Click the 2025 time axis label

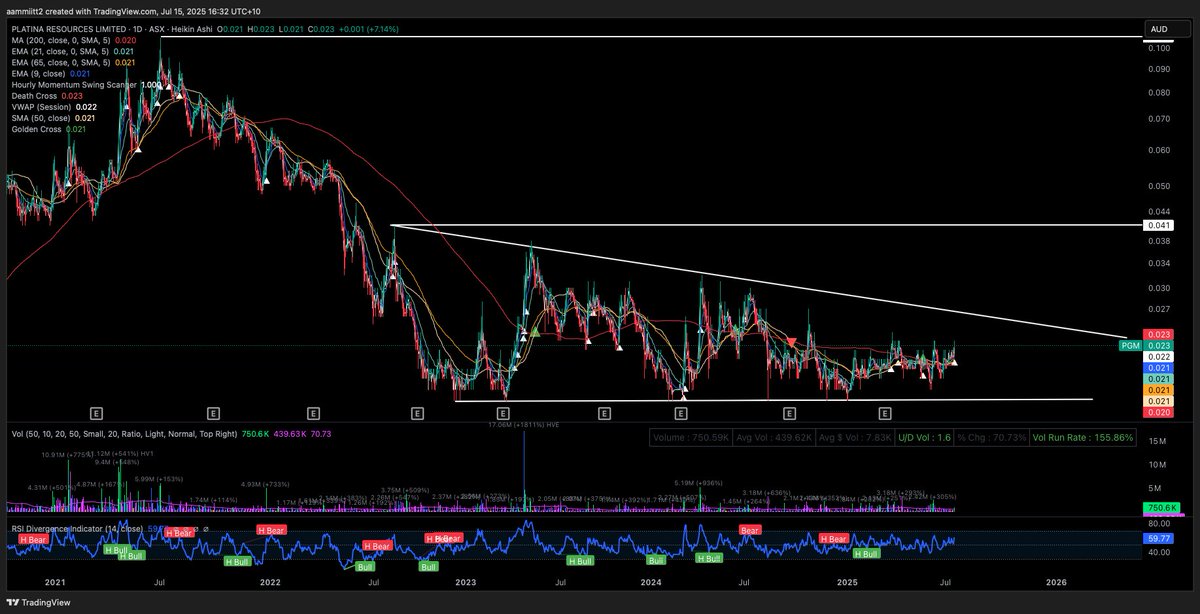(848, 581)
